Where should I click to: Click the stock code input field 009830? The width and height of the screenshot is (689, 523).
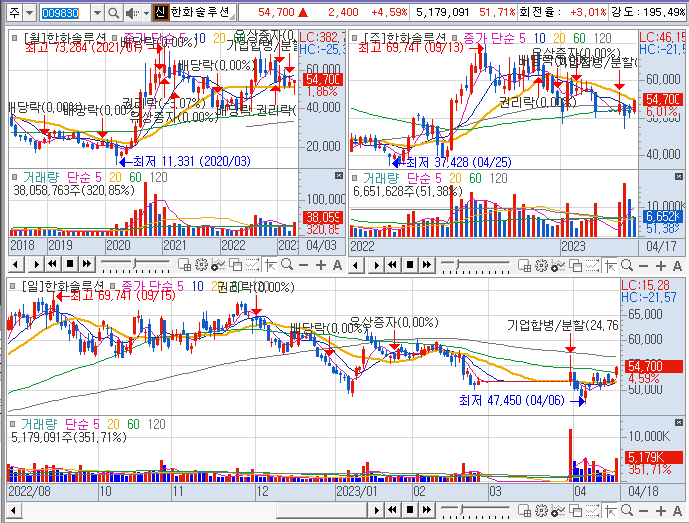[65, 13]
